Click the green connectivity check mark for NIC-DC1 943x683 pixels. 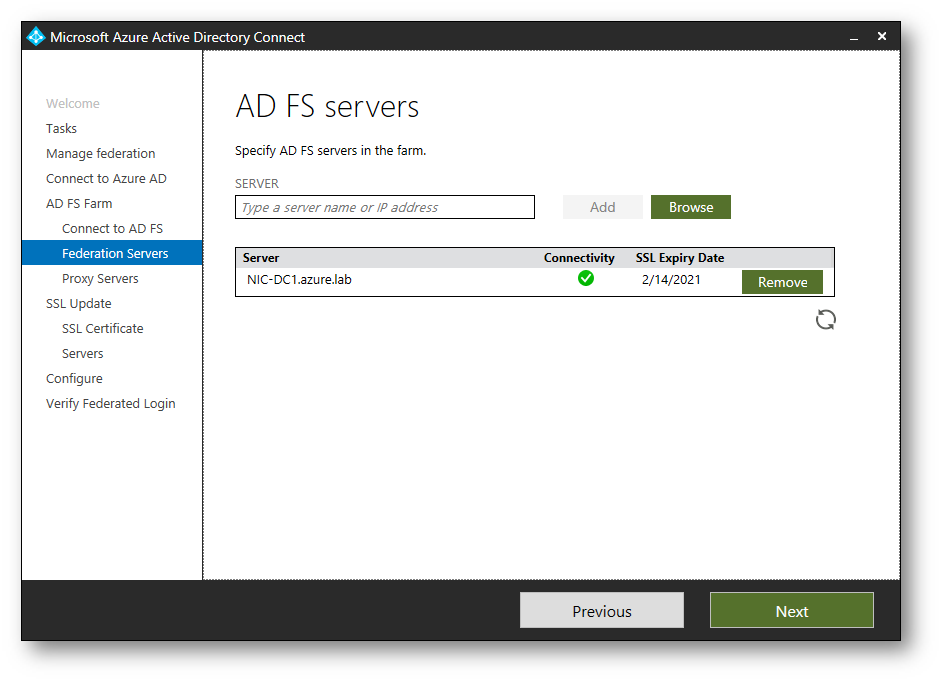point(585,278)
